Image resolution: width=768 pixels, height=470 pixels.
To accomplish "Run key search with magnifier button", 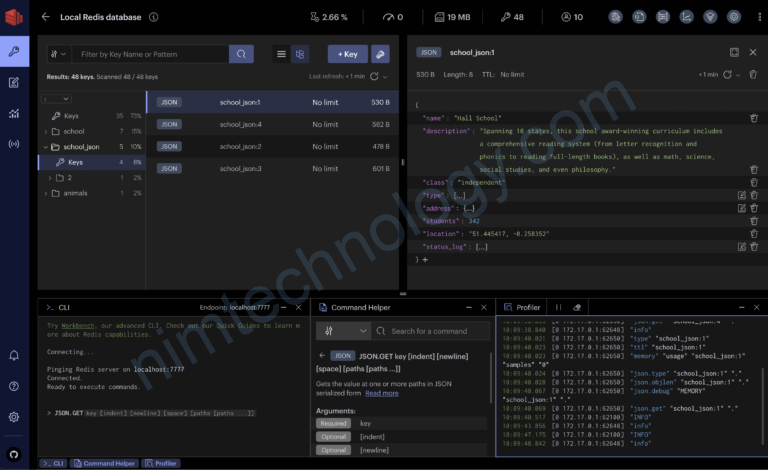I will click(x=241, y=54).
